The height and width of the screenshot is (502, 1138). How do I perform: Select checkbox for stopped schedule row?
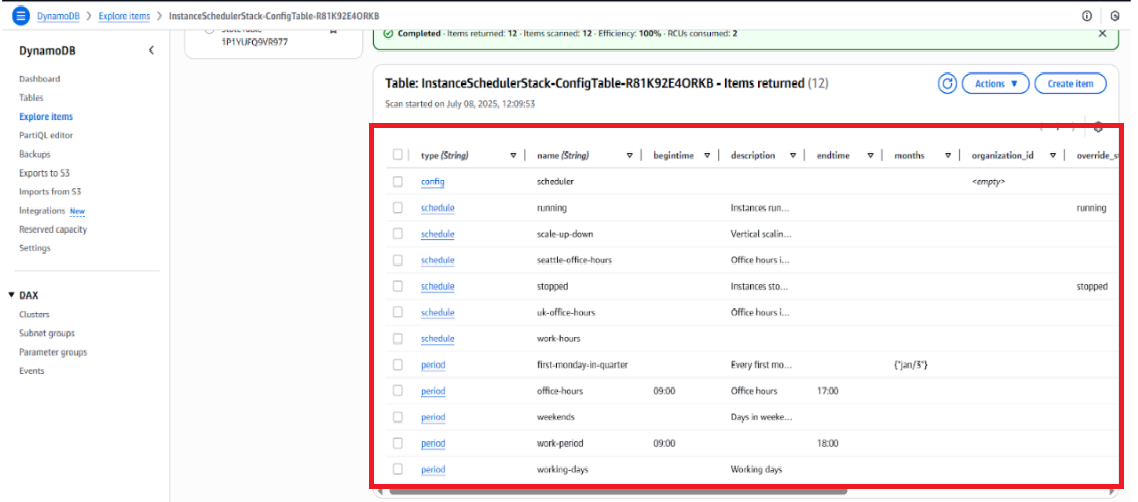point(398,286)
